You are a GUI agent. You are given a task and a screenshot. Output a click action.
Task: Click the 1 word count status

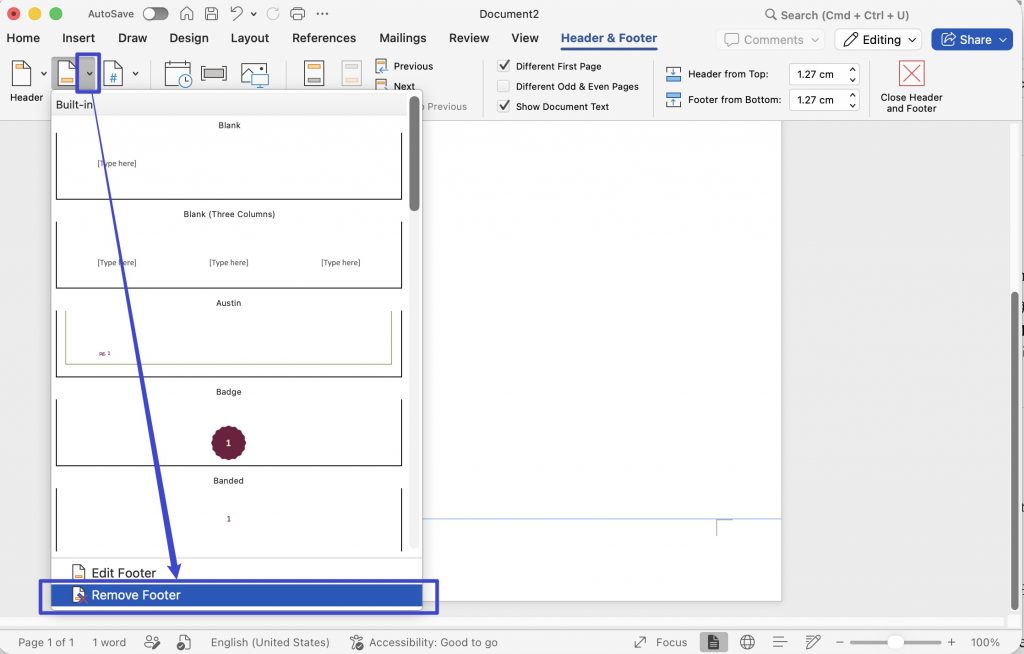coord(109,642)
